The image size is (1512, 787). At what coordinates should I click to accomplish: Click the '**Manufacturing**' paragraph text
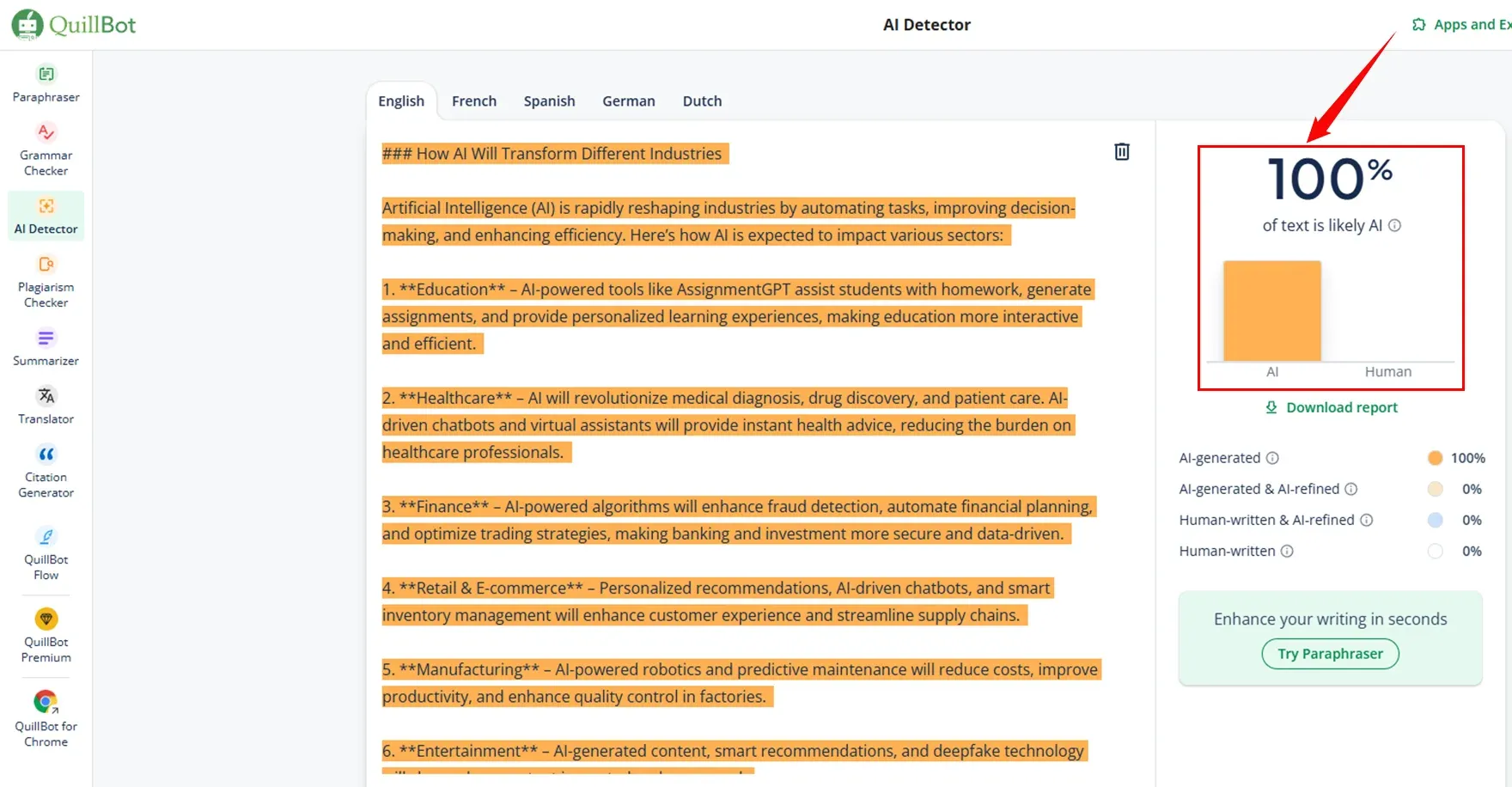pyautogui.click(x=741, y=683)
